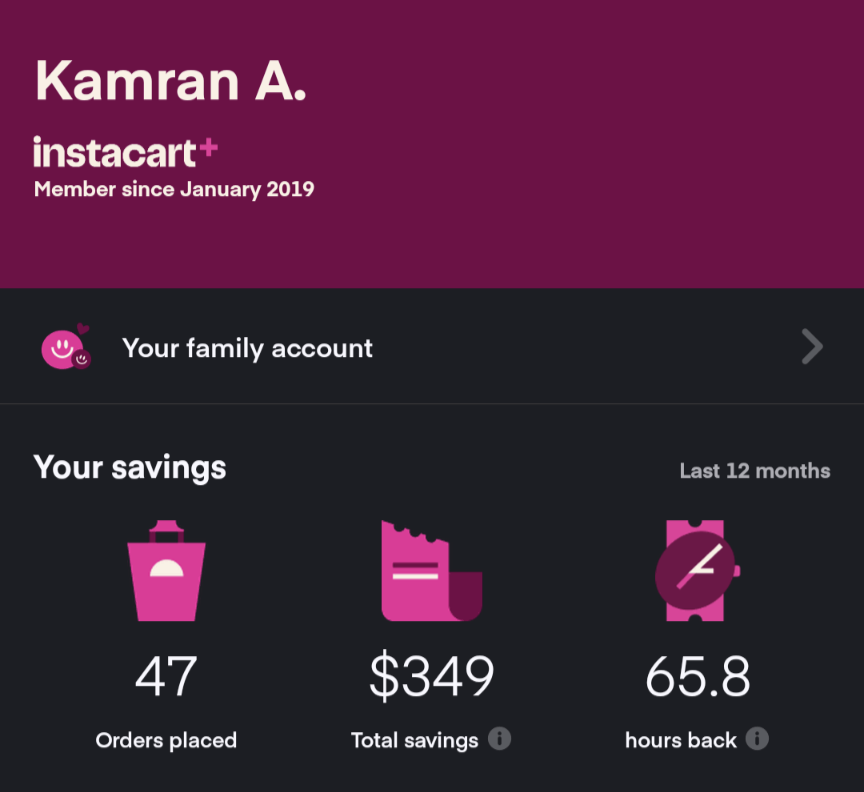Select the $349 total savings amount

click(431, 676)
